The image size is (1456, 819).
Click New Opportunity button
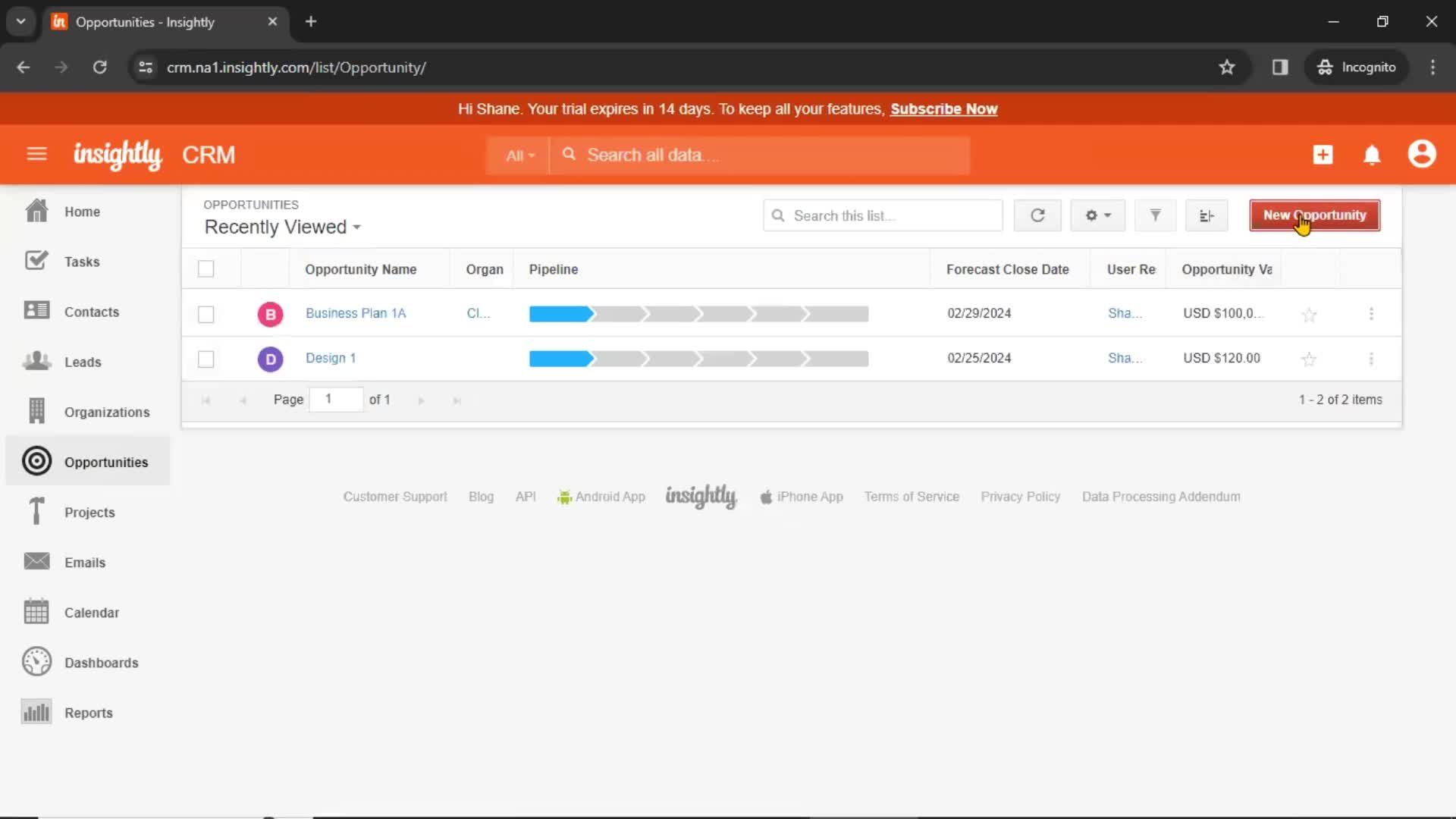1314,215
